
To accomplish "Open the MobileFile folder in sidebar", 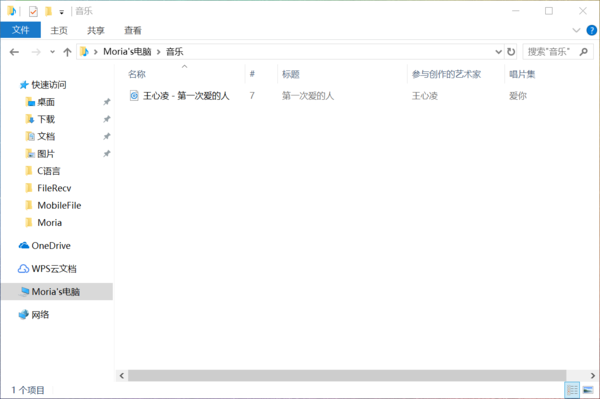I will click(59, 205).
